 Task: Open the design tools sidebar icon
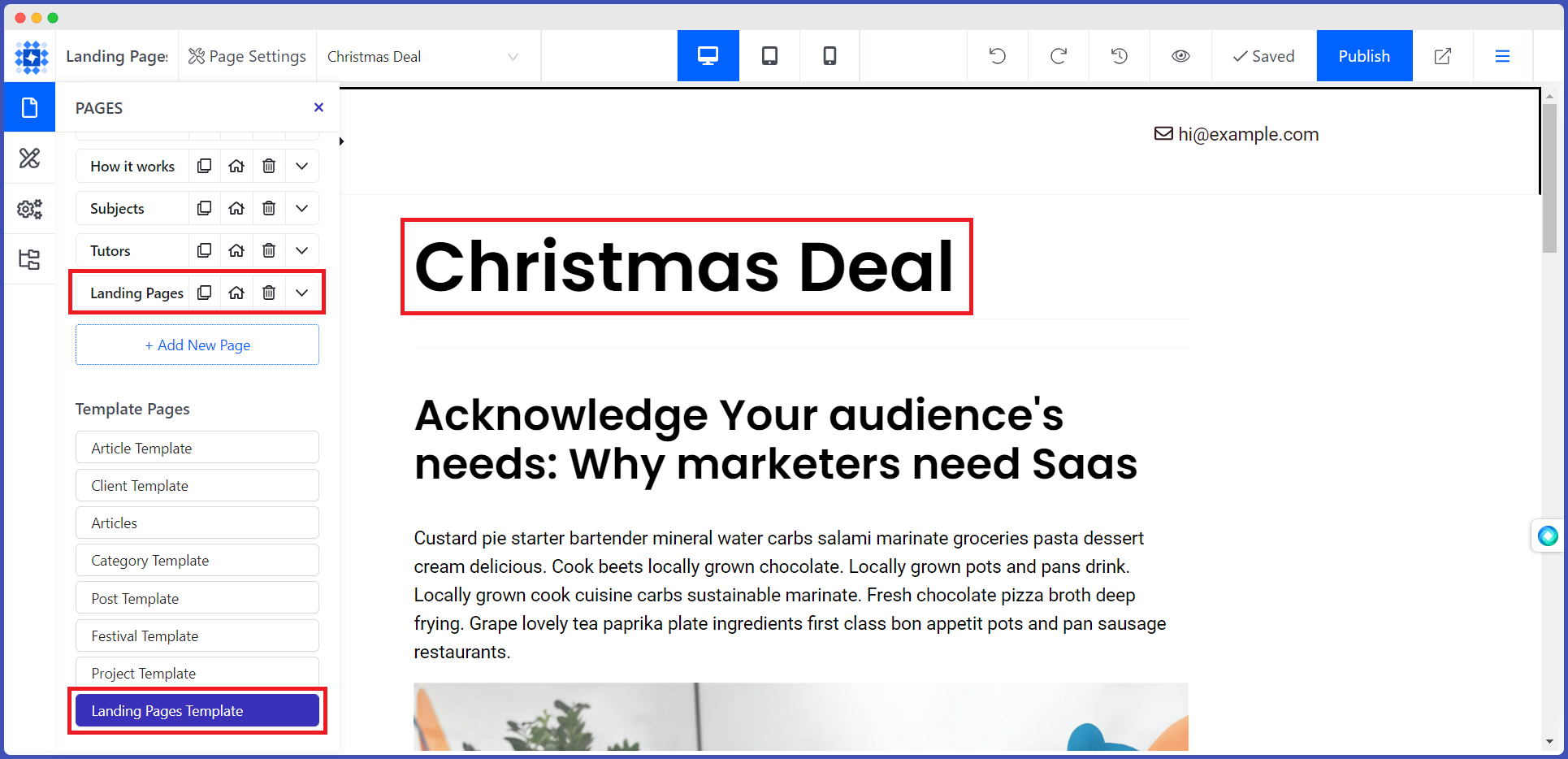coord(29,158)
